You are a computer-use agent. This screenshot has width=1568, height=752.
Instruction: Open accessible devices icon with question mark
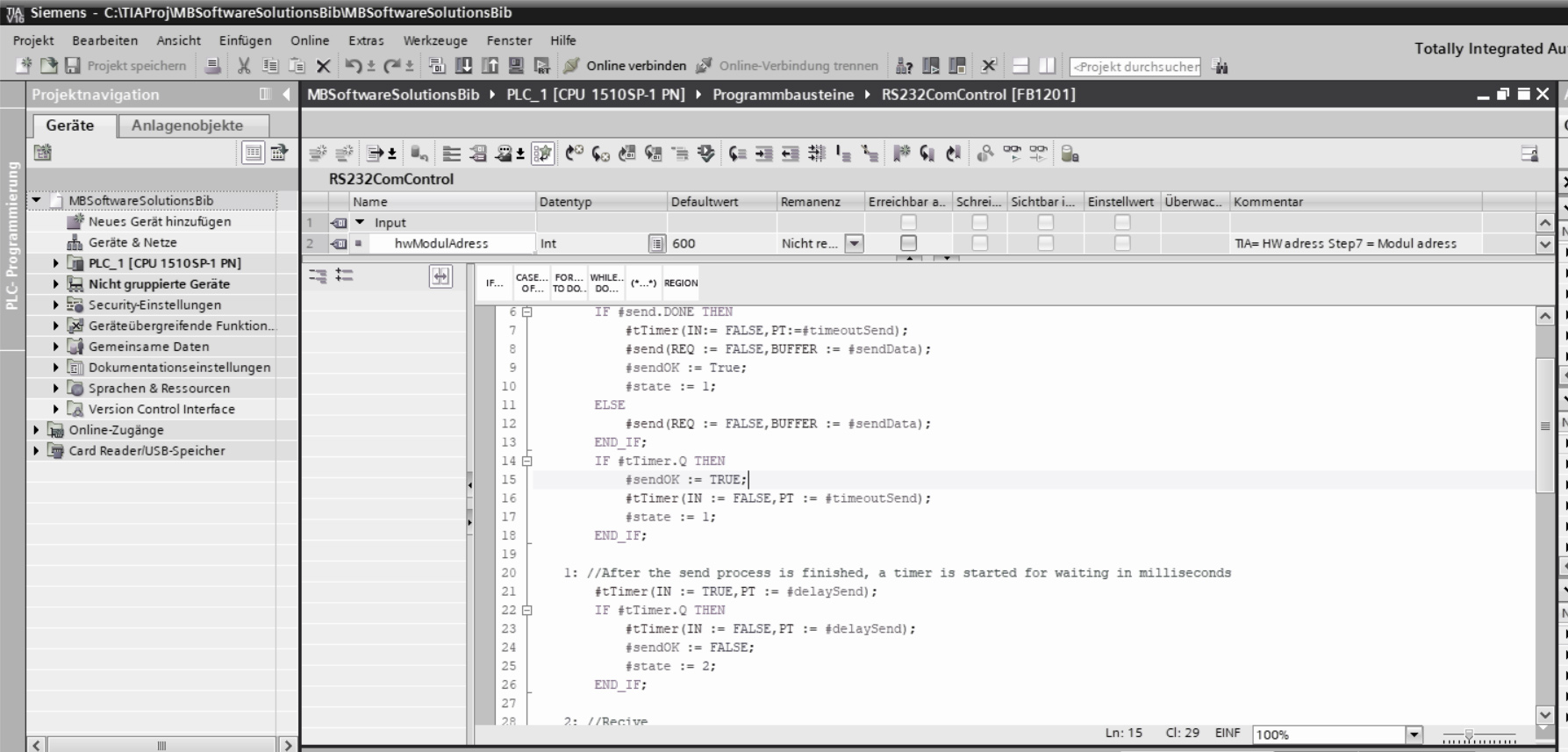pyautogui.click(x=904, y=66)
